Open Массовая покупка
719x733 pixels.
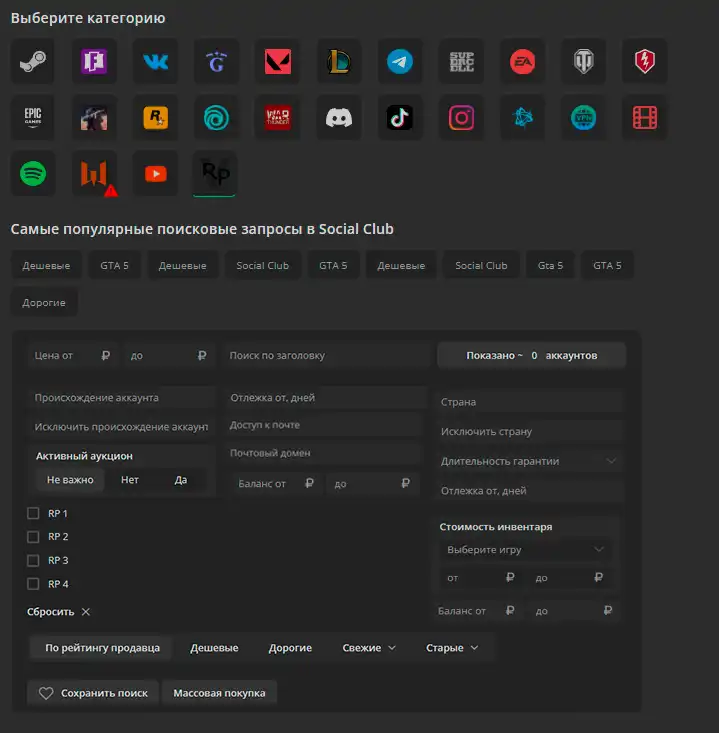tap(219, 693)
